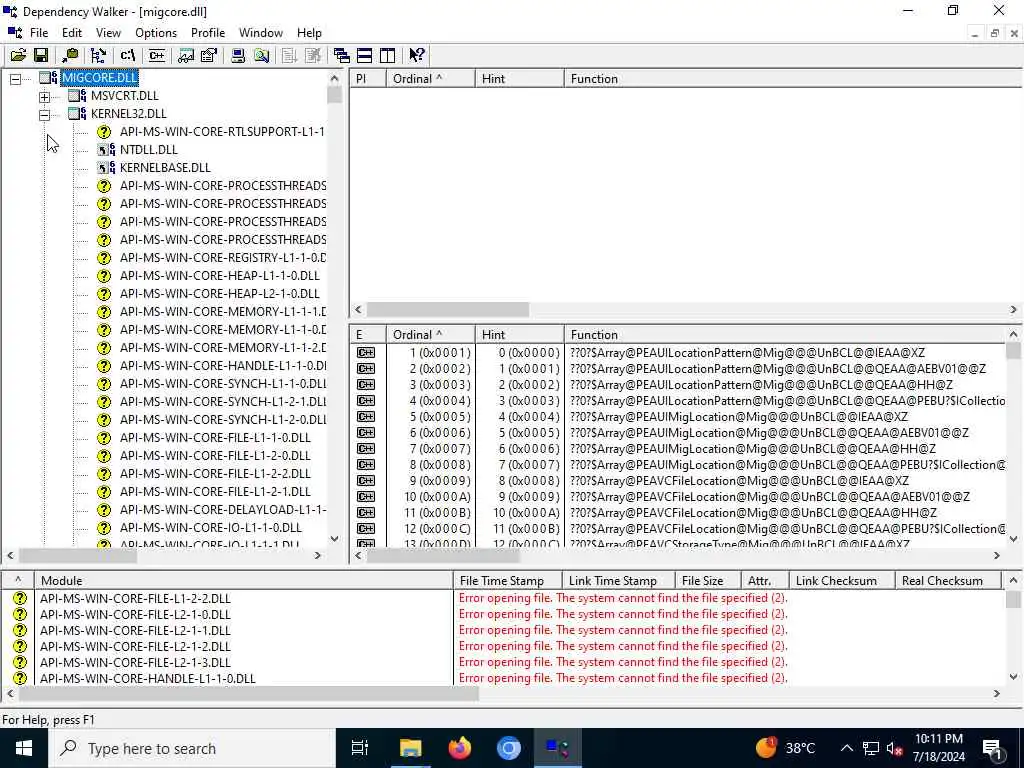Open the Options menu

click(x=155, y=33)
